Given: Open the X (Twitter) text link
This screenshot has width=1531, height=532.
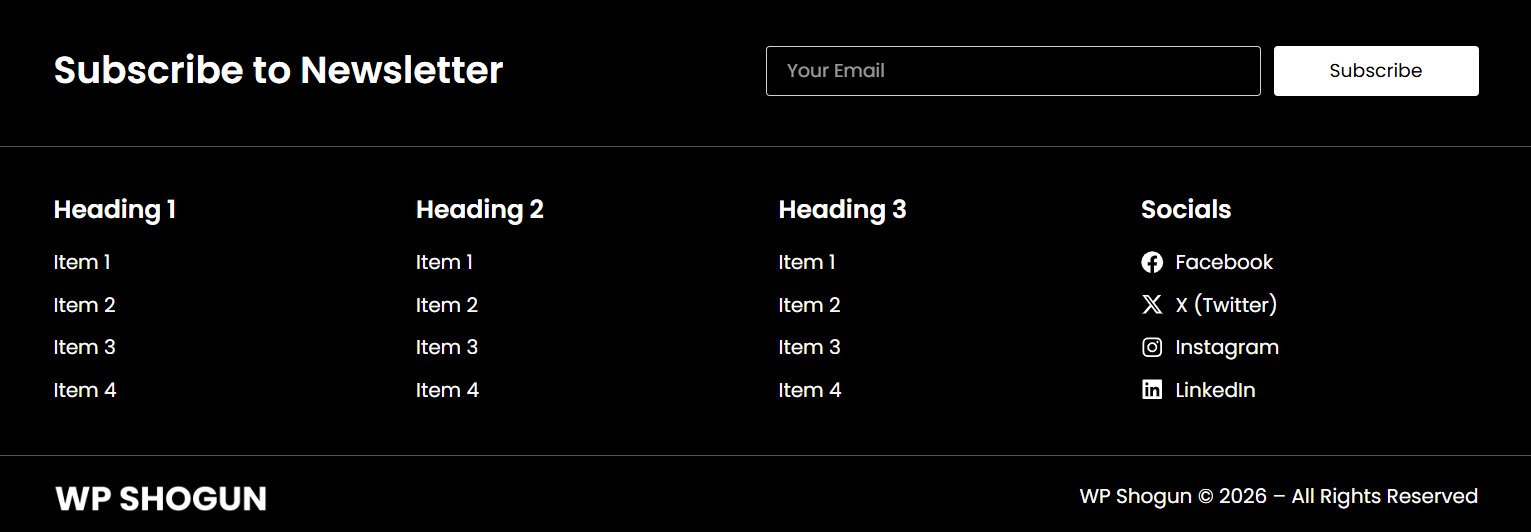Looking at the screenshot, I should 1226,305.
